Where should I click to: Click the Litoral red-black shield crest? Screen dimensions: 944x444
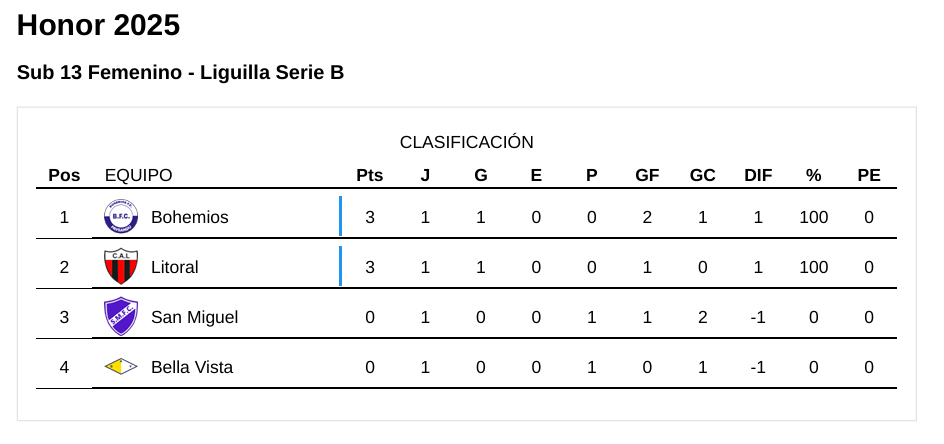tap(121, 267)
